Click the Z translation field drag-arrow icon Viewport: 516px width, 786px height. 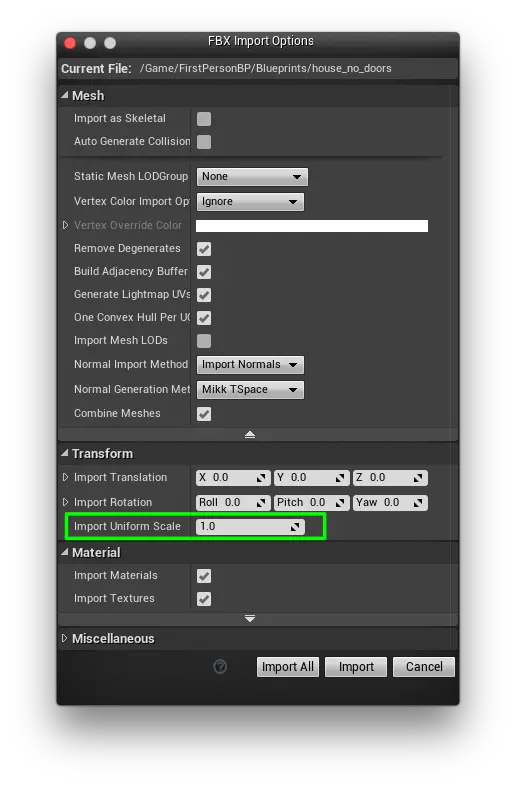[x=418, y=478]
